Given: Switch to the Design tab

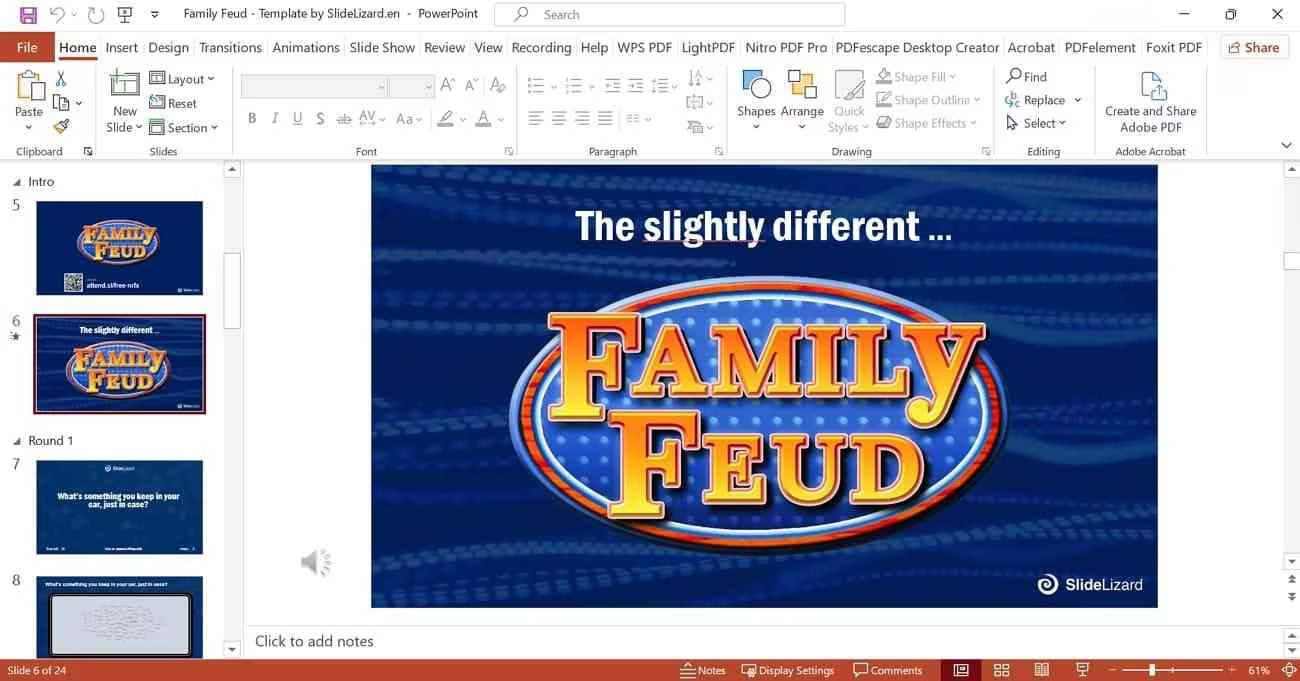Looking at the screenshot, I should 168,47.
